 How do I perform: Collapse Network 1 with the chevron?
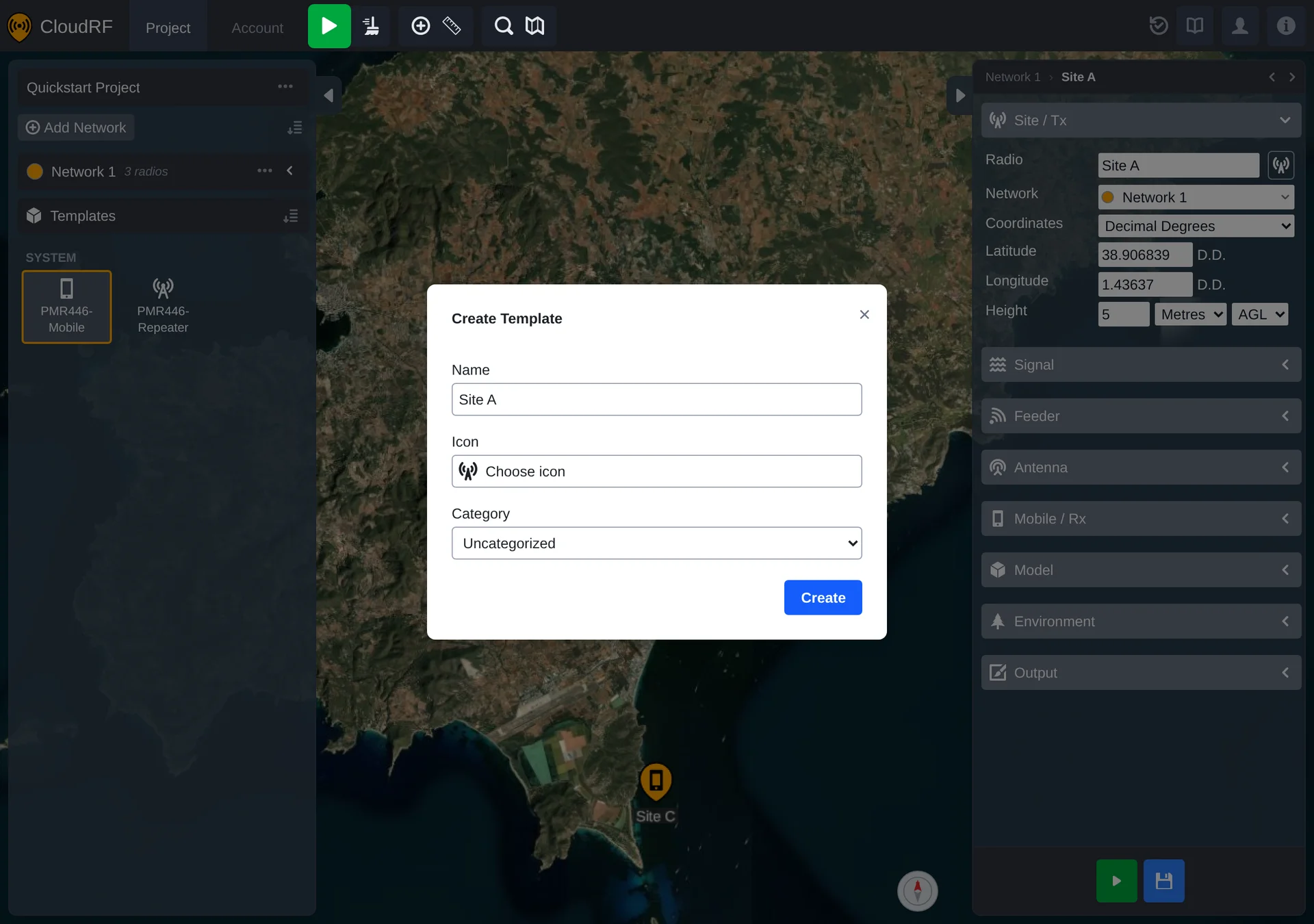(x=289, y=170)
